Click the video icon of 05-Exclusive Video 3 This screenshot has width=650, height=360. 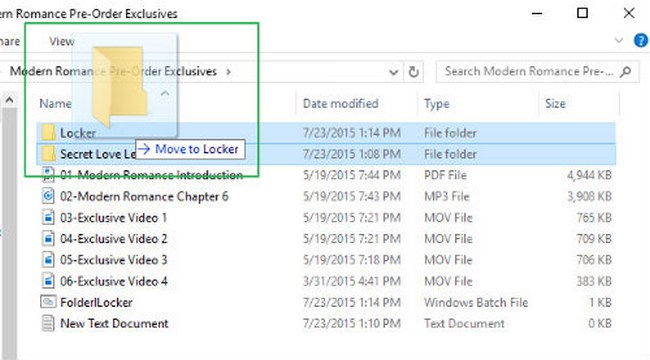pos(48,260)
